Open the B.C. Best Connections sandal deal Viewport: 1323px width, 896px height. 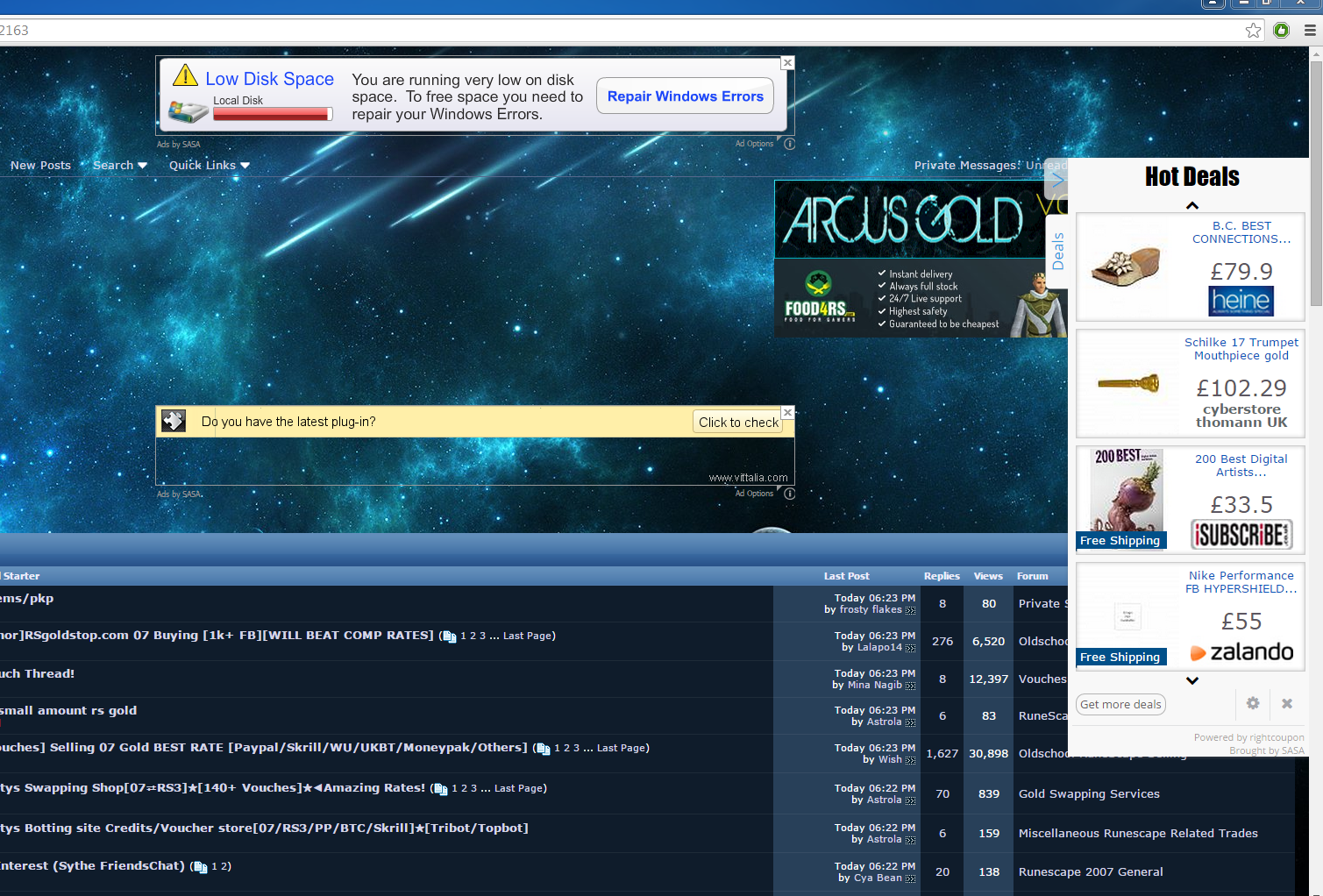[x=1191, y=267]
